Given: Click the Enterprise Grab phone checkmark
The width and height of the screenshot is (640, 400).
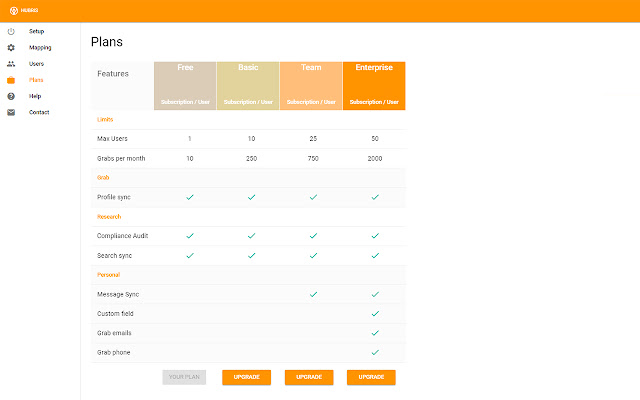Looking at the screenshot, I should click(x=375, y=352).
